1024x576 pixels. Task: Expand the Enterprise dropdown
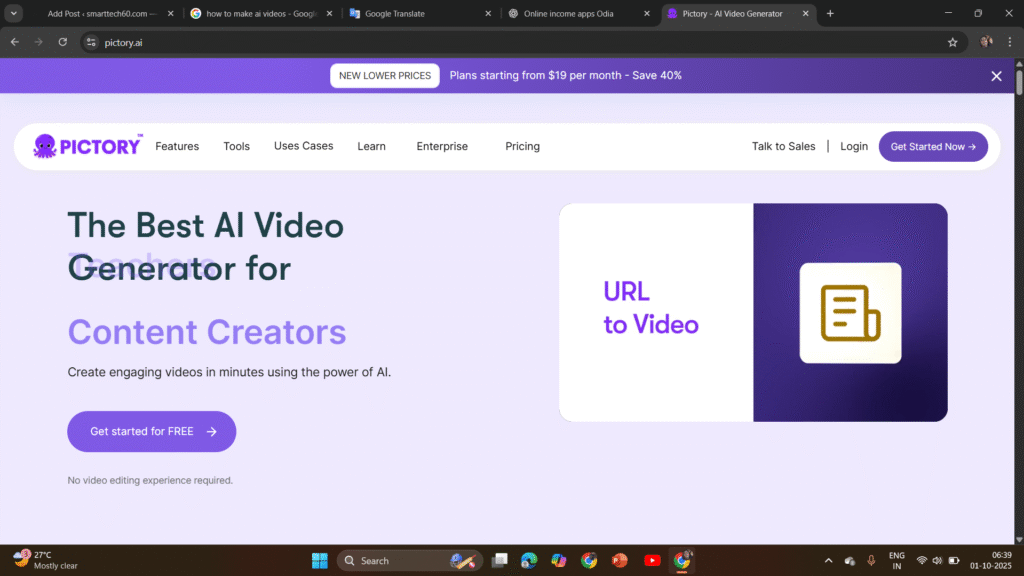pyautogui.click(x=442, y=146)
